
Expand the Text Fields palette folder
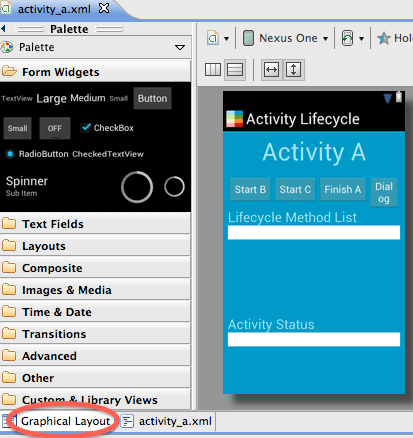[x=95, y=224]
